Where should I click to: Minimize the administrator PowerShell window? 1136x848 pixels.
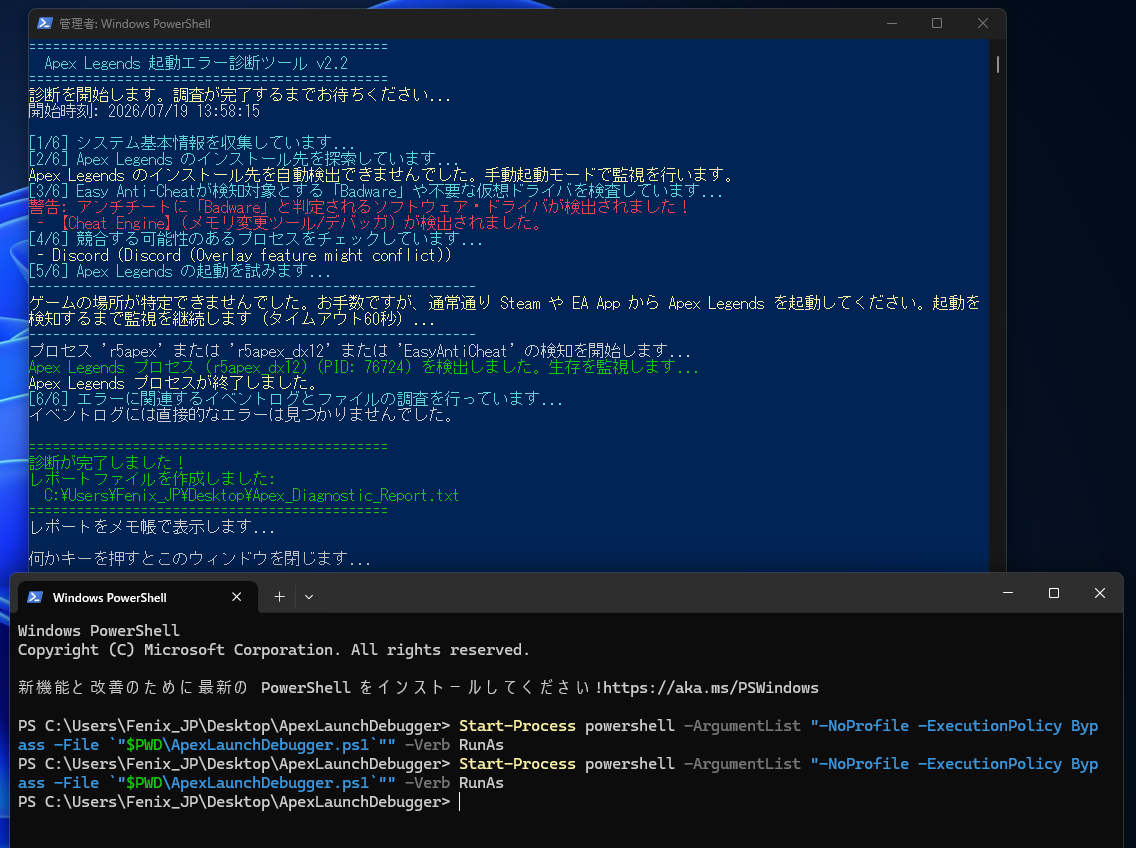point(892,23)
